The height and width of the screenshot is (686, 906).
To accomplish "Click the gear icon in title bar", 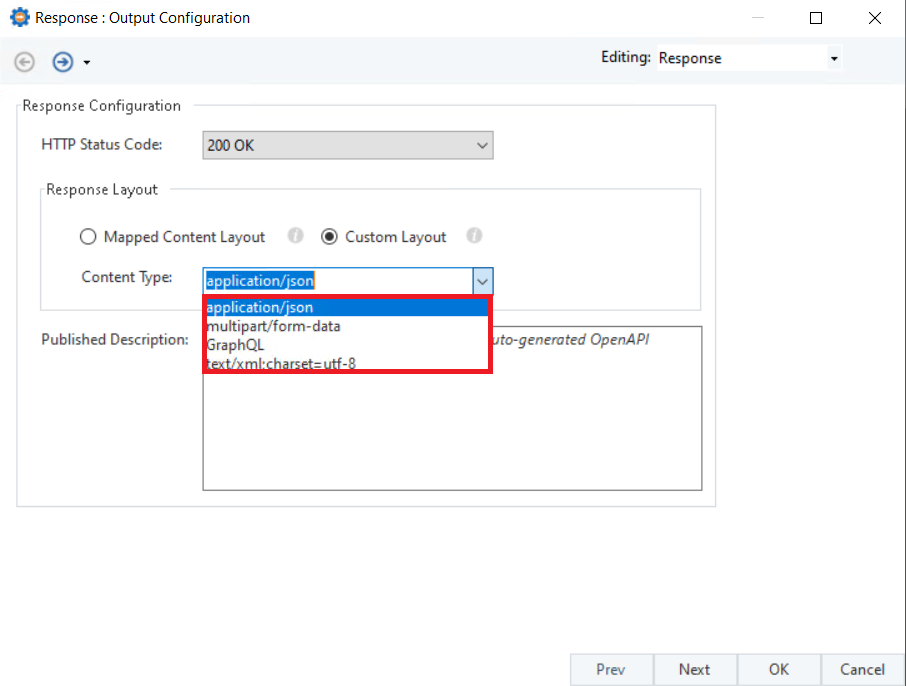I will [x=19, y=18].
